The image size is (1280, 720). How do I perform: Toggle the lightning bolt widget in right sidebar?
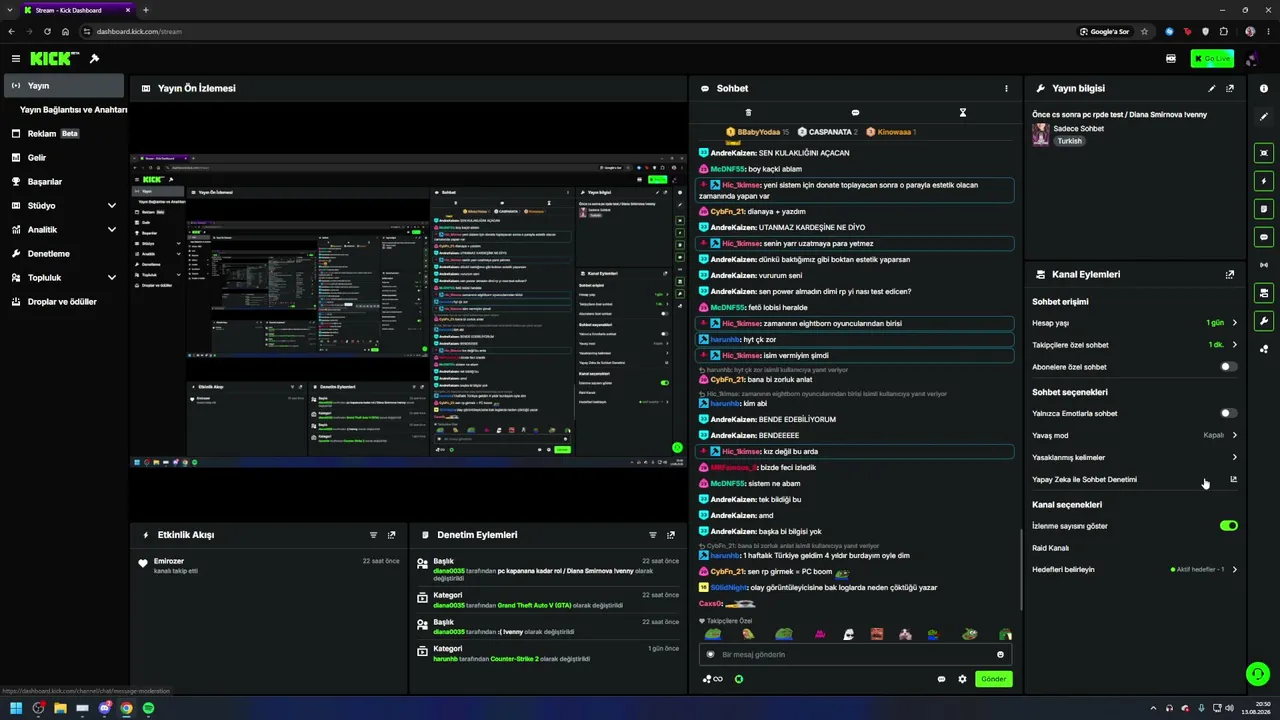click(x=1264, y=181)
